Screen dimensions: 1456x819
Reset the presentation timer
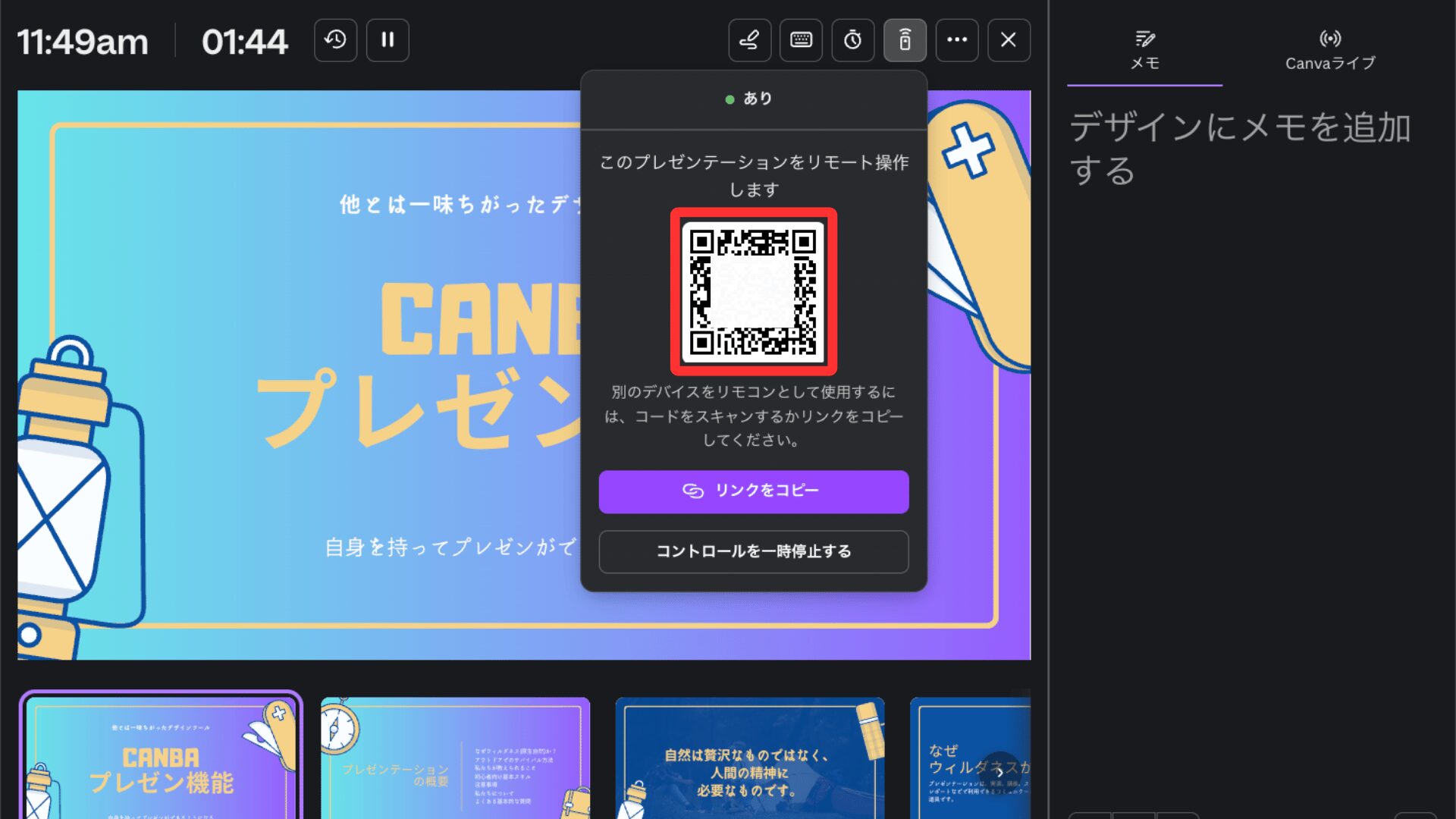click(x=335, y=40)
